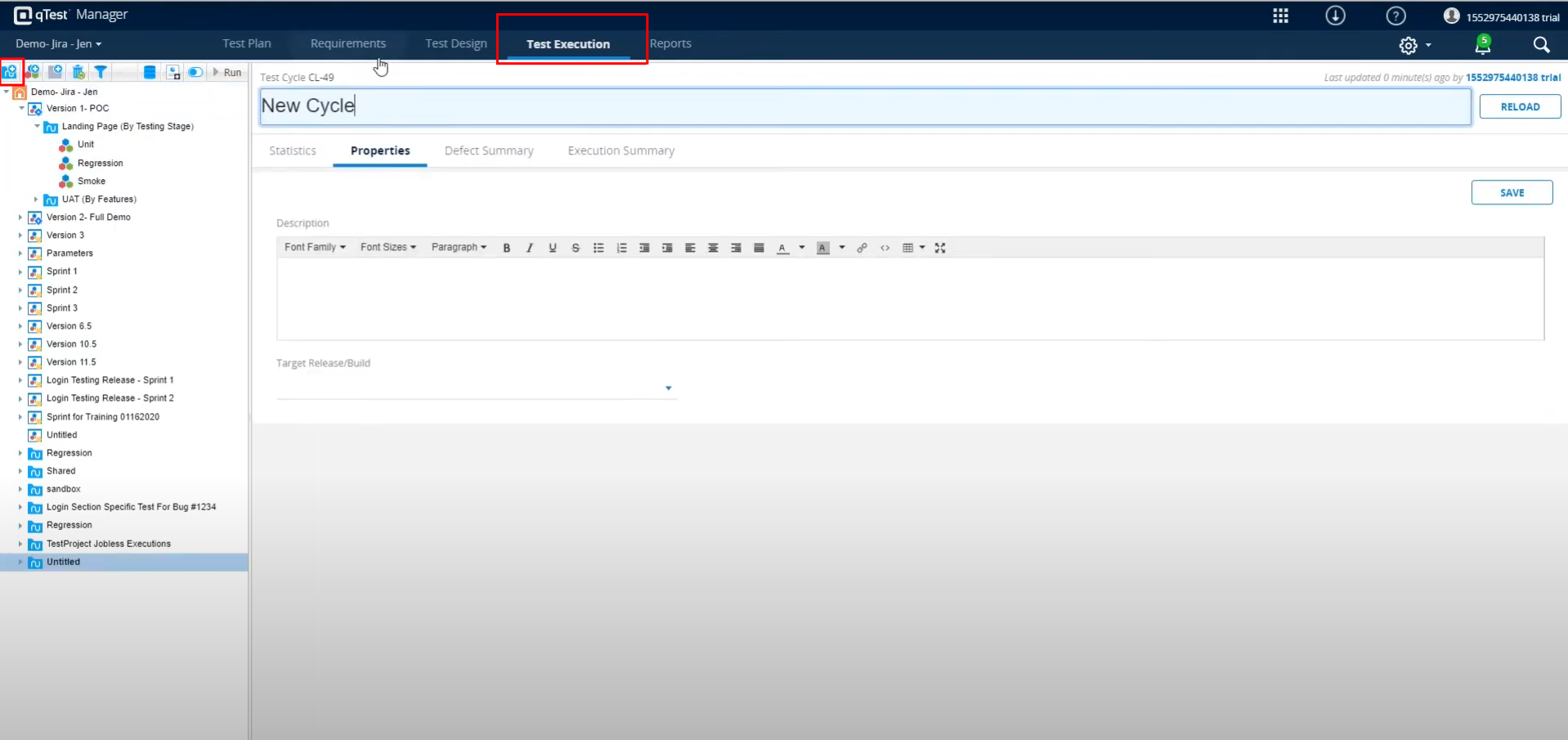Toggle the blue switch in tree toolbar
The image size is (1568, 740).
pos(195,72)
